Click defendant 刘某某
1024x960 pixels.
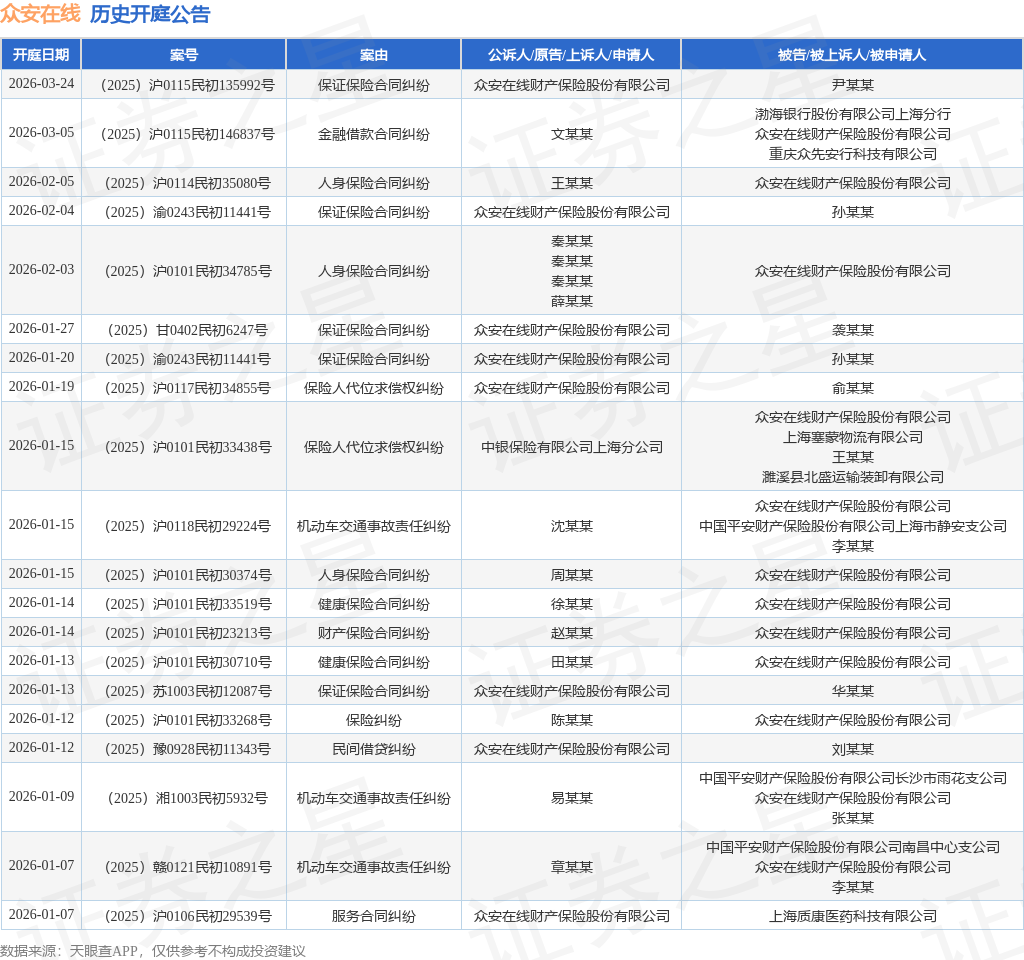click(x=852, y=749)
